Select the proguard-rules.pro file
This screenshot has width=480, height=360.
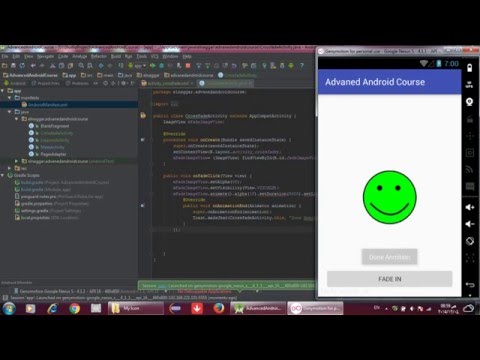[59, 197]
